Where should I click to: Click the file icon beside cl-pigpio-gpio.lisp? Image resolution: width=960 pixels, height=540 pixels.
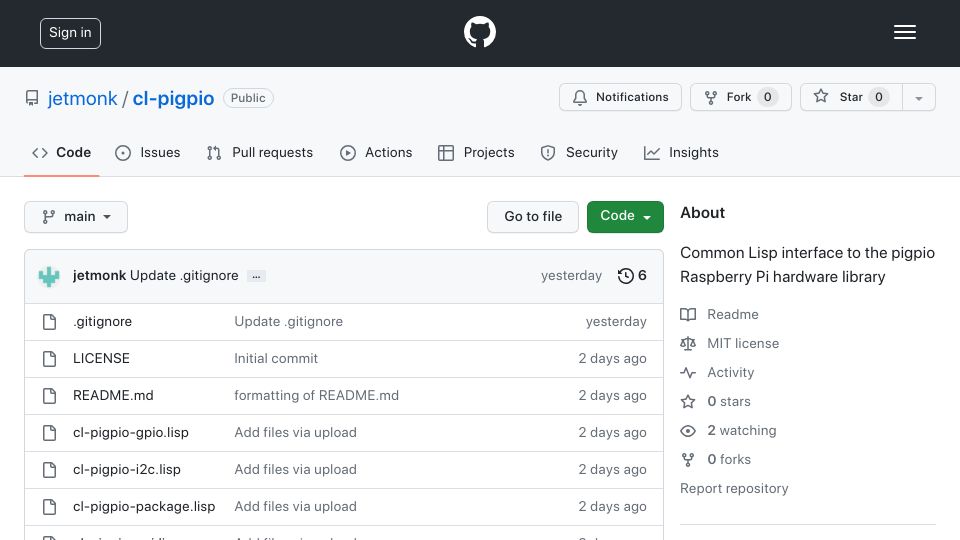tap(50, 433)
